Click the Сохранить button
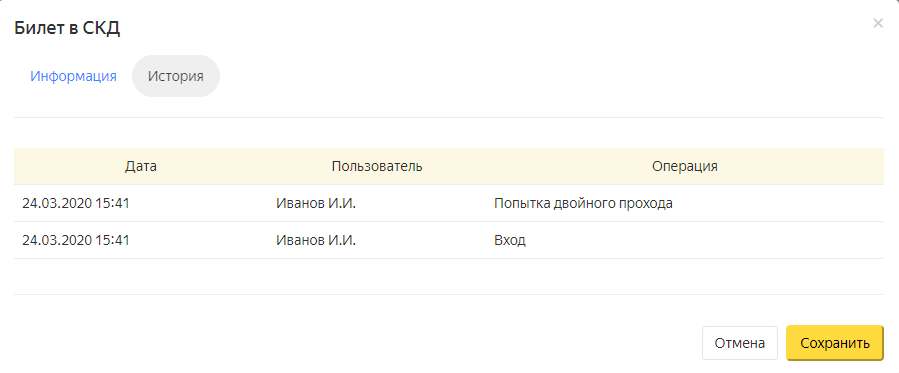899x373 pixels. [835, 343]
